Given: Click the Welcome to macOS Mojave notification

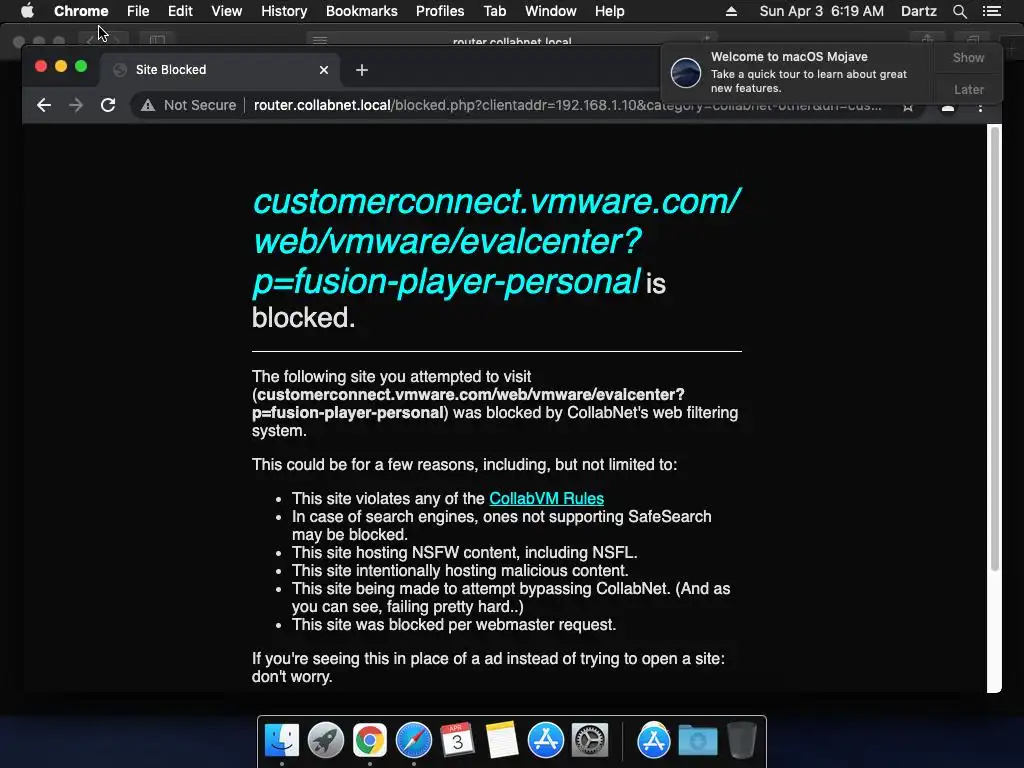Looking at the screenshot, I should [x=797, y=72].
